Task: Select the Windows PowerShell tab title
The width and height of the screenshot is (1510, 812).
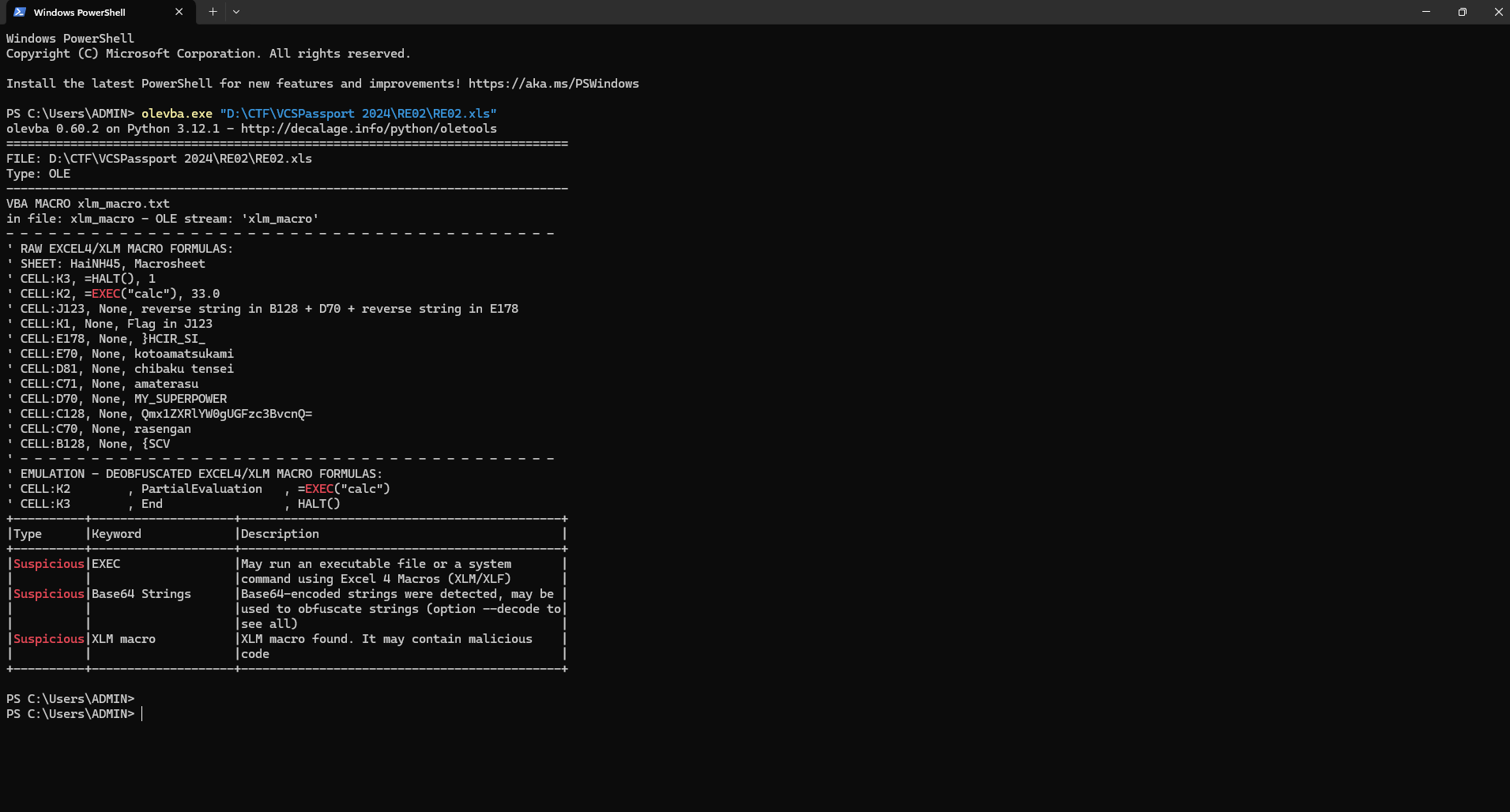Action: pyautogui.click(x=79, y=13)
